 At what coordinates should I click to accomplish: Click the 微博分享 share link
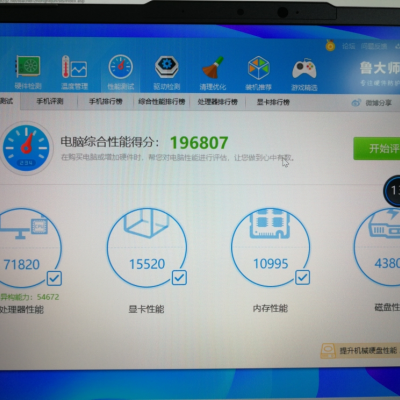[x=372, y=103]
